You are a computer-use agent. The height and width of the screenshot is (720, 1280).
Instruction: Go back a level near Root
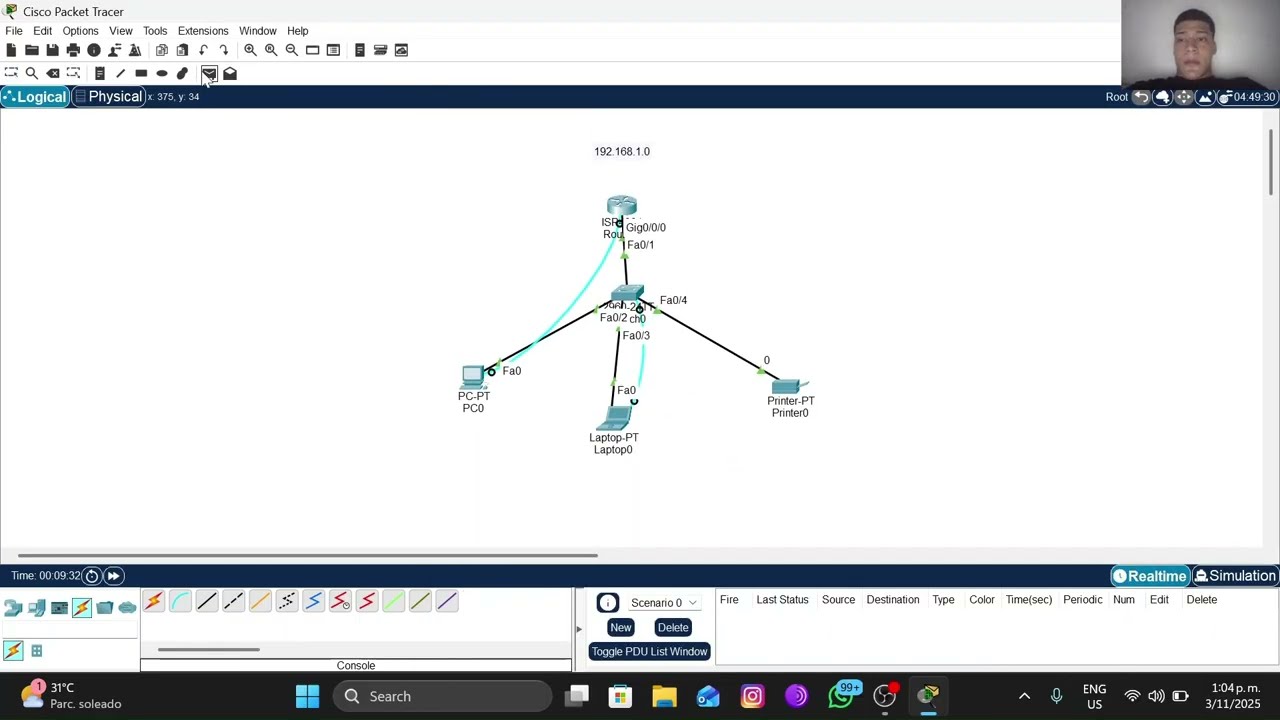coord(1141,97)
